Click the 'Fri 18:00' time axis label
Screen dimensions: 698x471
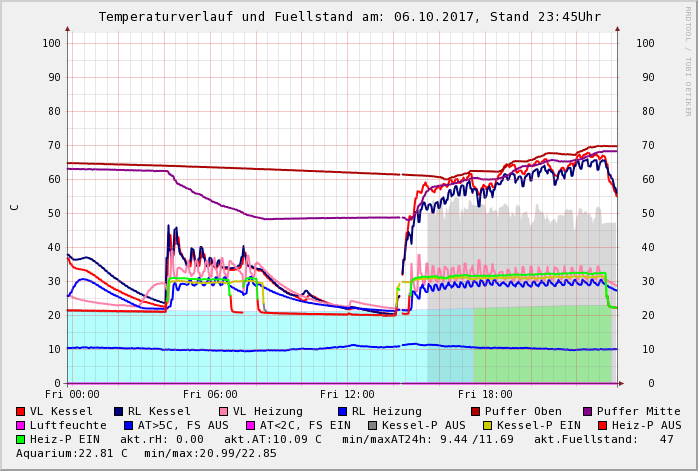point(484,395)
